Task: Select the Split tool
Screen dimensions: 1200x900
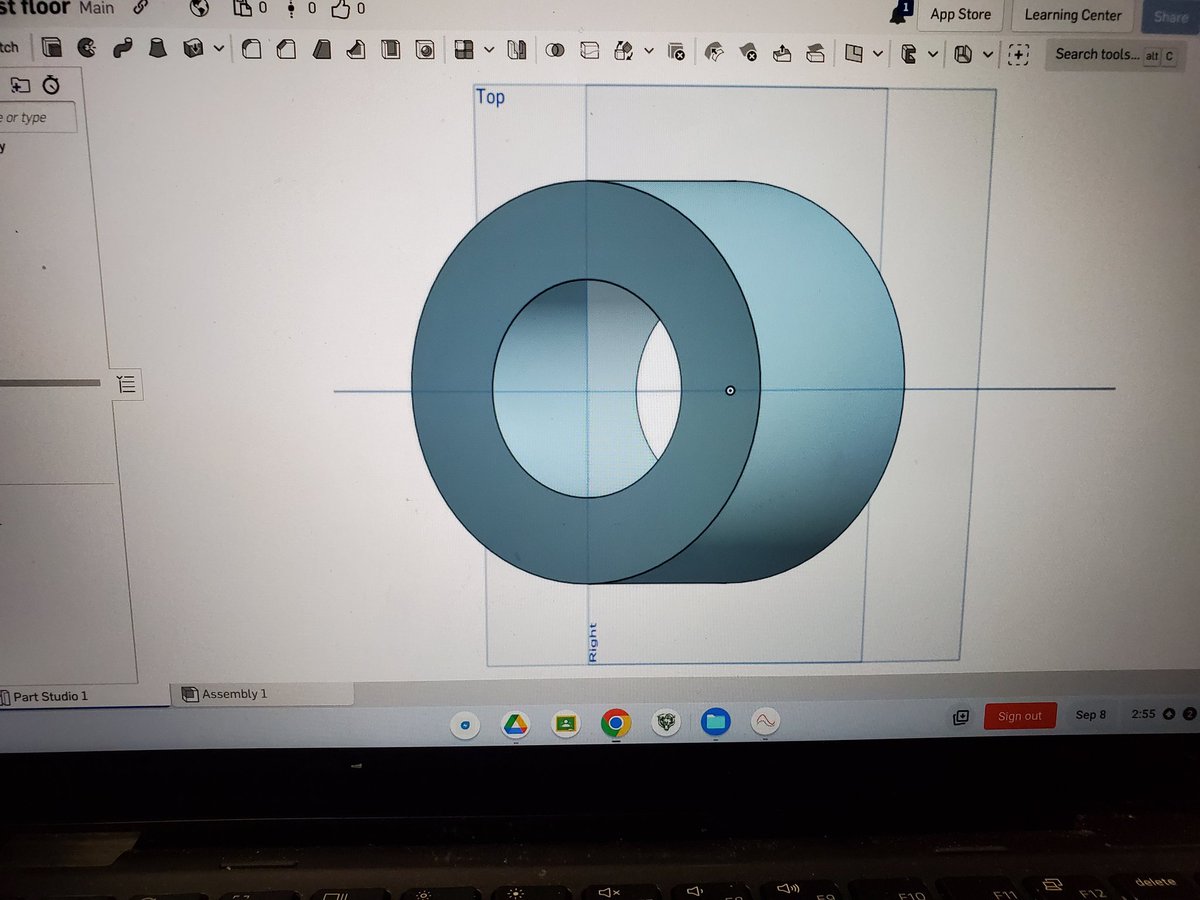Action: 590,50
